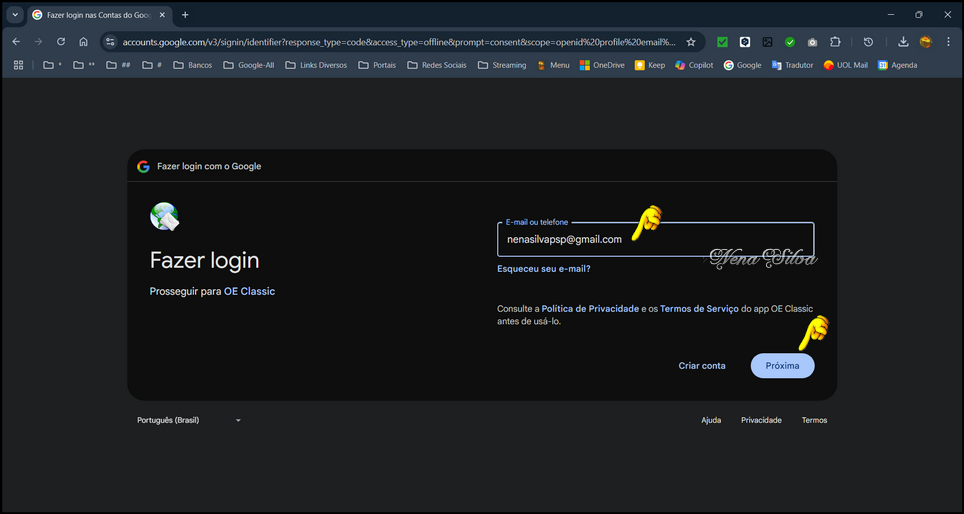Open the double hash bookmark folder
Viewport: 964px width, 514px height.
point(118,65)
